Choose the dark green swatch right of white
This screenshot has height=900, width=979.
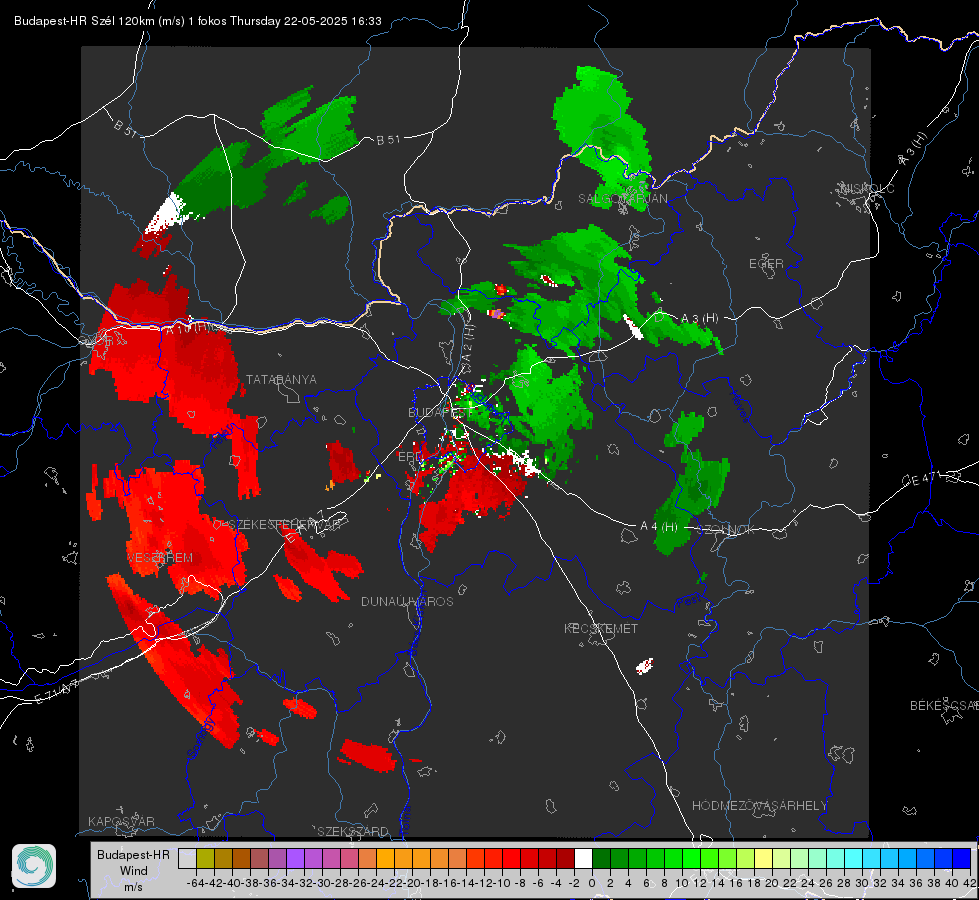tap(601, 858)
